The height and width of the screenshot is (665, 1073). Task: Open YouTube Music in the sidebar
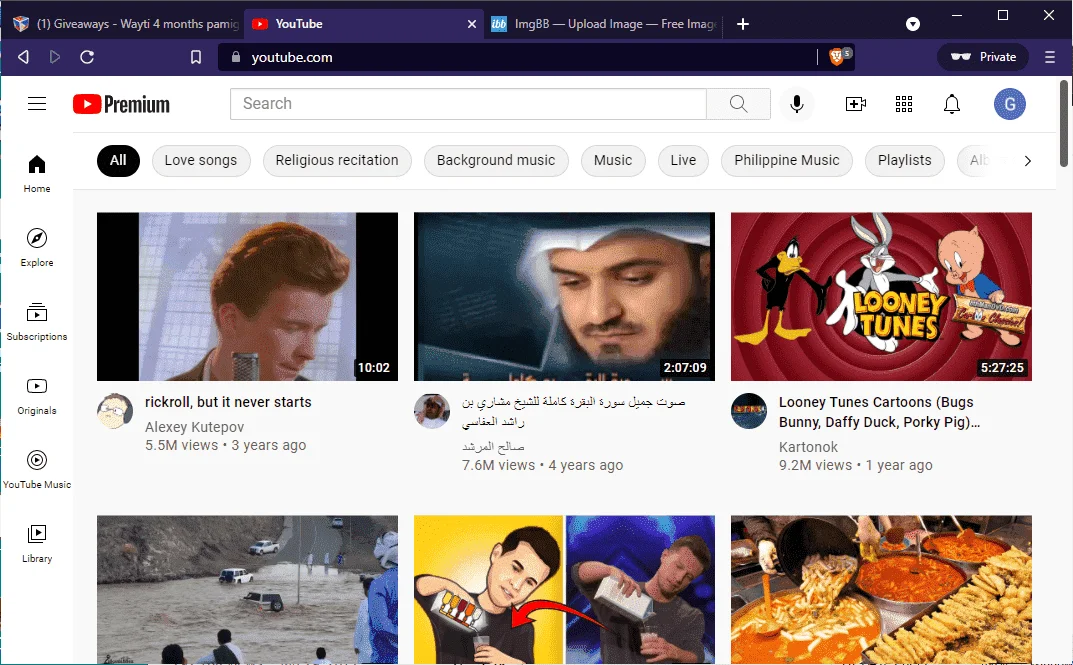(37, 469)
